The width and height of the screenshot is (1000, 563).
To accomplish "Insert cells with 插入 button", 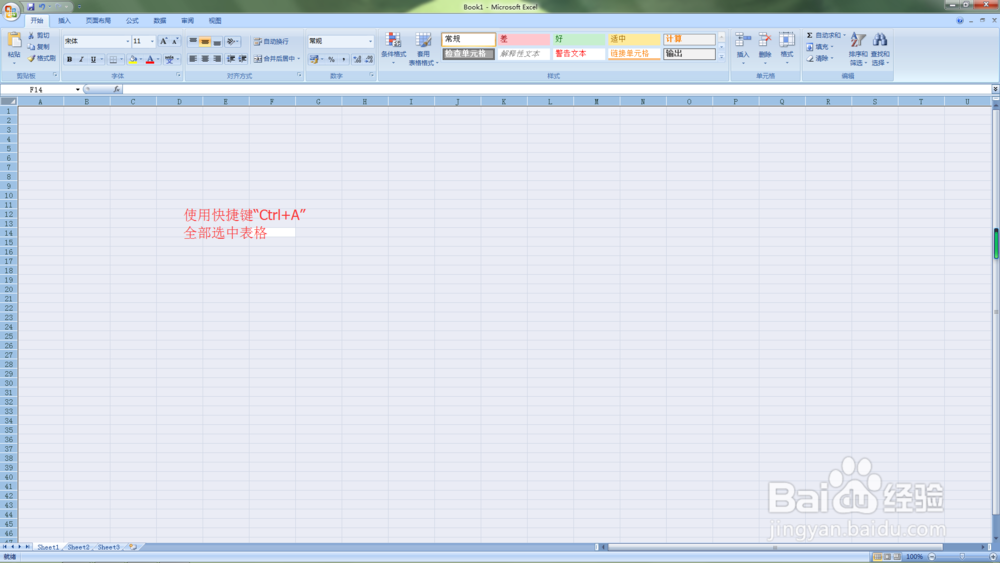I will [743, 47].
